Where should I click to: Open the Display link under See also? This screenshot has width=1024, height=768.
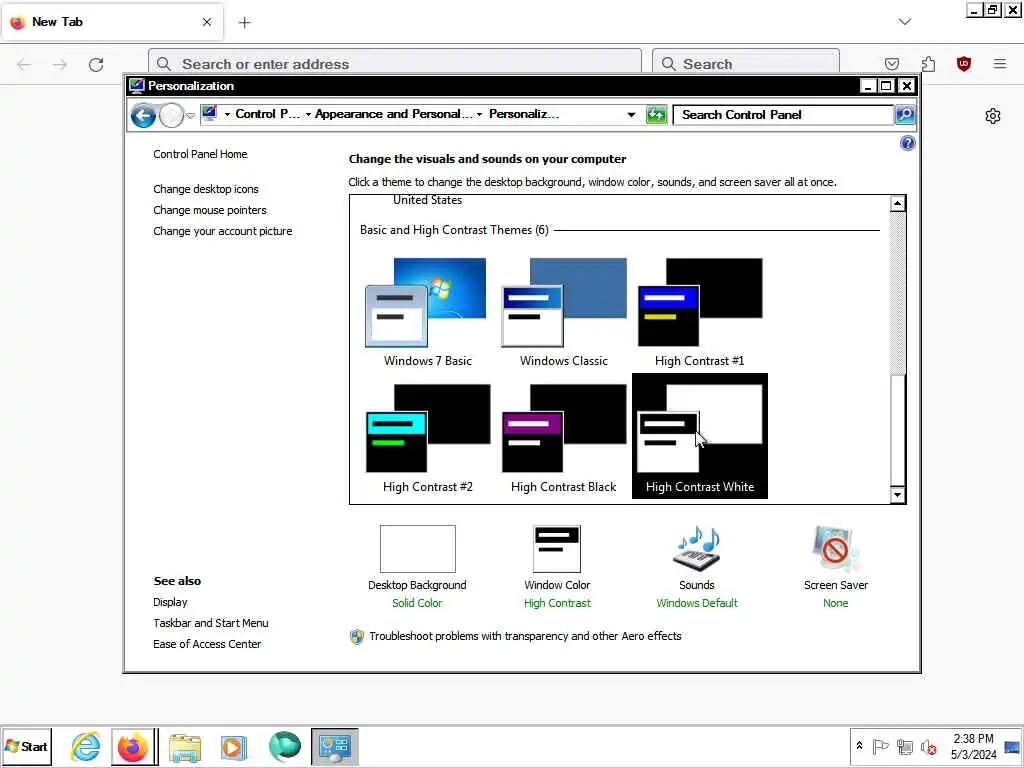pyautogui.click(x=170, y=602)
